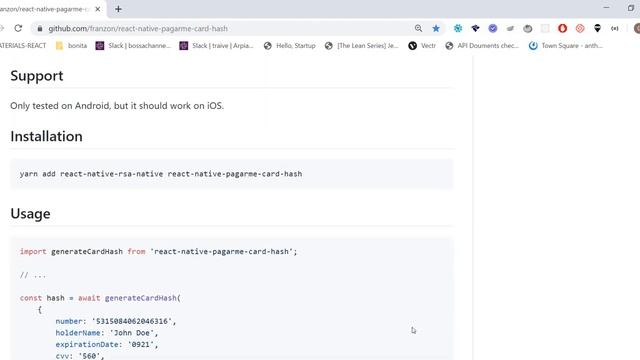Open the red Opera-style extension icon
The image size is (640, 360).
pyautogui.click(x=562, y=28)
